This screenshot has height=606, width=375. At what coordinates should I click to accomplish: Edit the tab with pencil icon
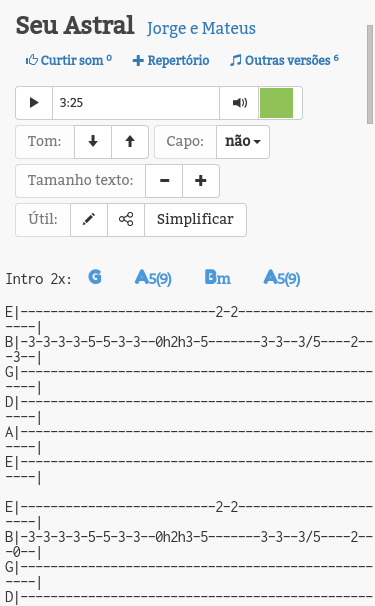[89, 220]
